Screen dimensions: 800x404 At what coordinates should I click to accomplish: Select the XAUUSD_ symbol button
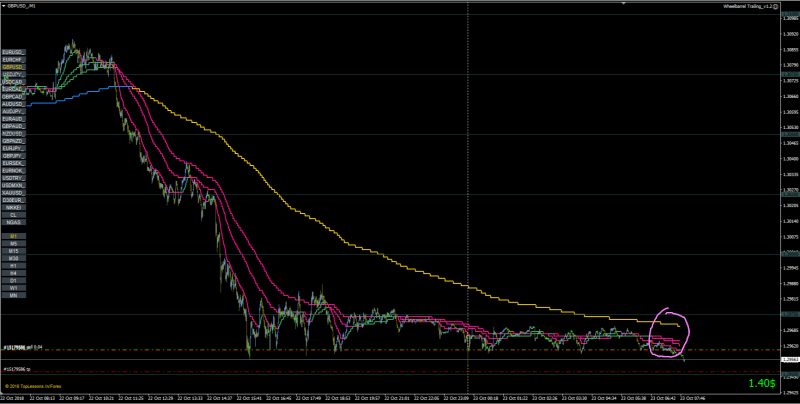point(14,193)
